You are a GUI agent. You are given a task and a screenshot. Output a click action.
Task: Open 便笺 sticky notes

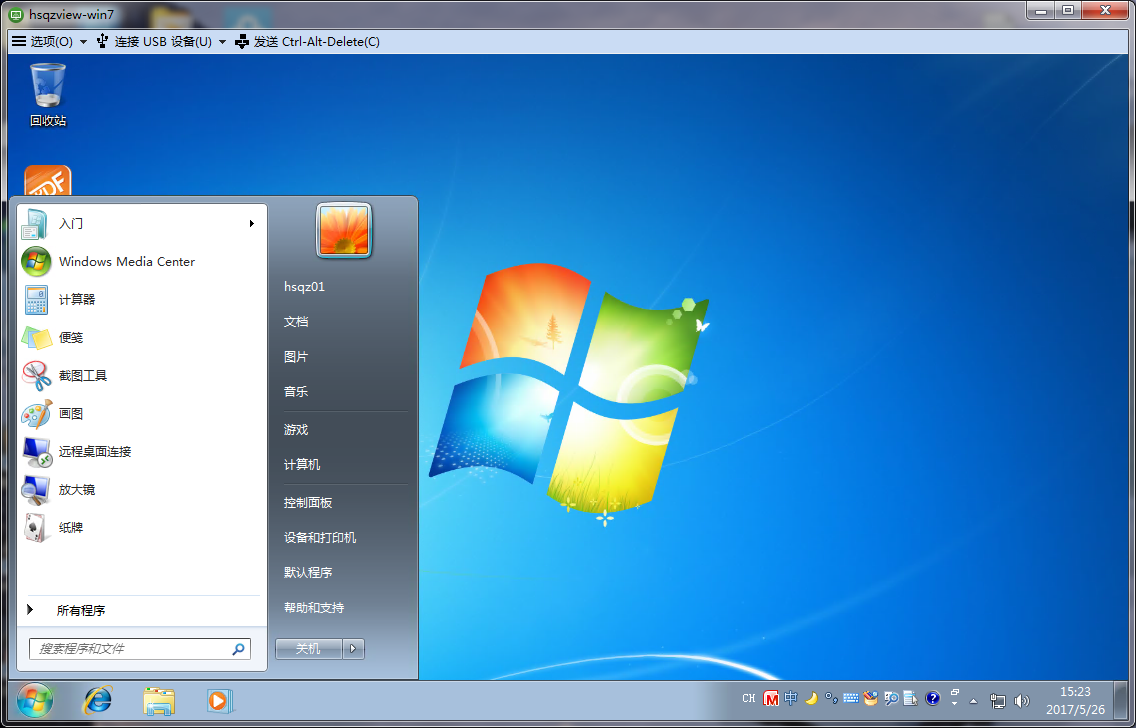tap(140, 338)
